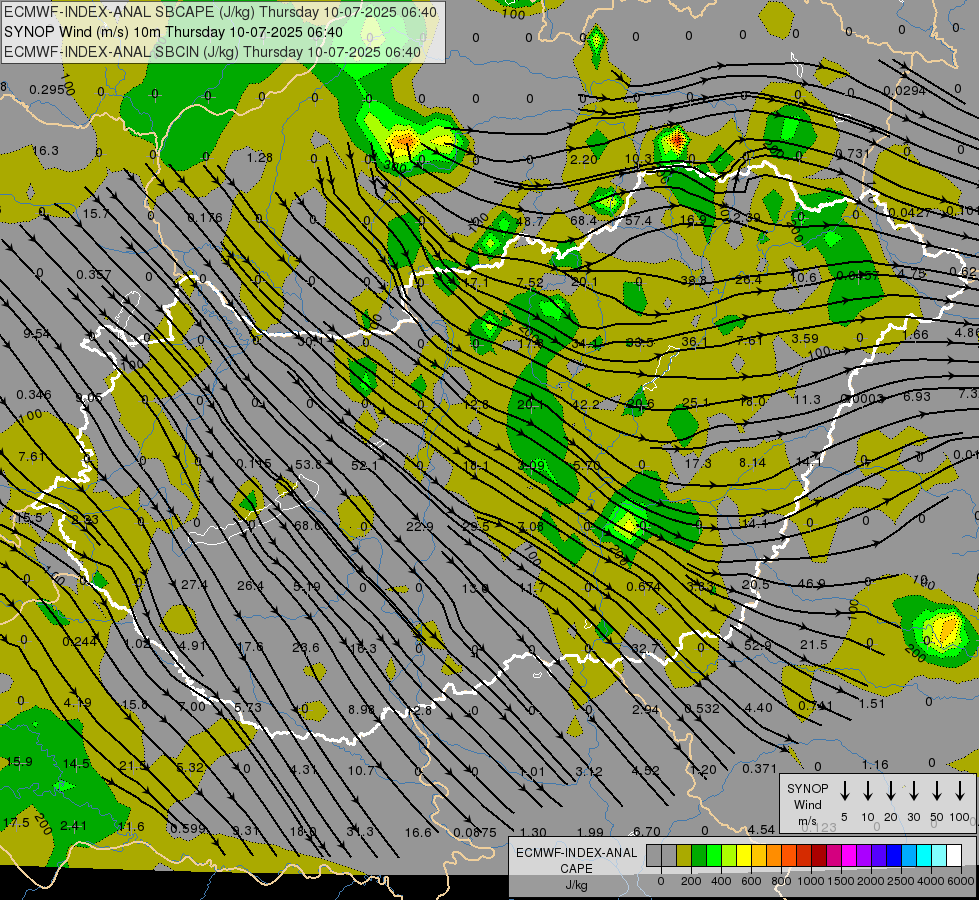This screenshot has height=900, width=979.
Task: Click the map value 57.4
Action: 638,220
